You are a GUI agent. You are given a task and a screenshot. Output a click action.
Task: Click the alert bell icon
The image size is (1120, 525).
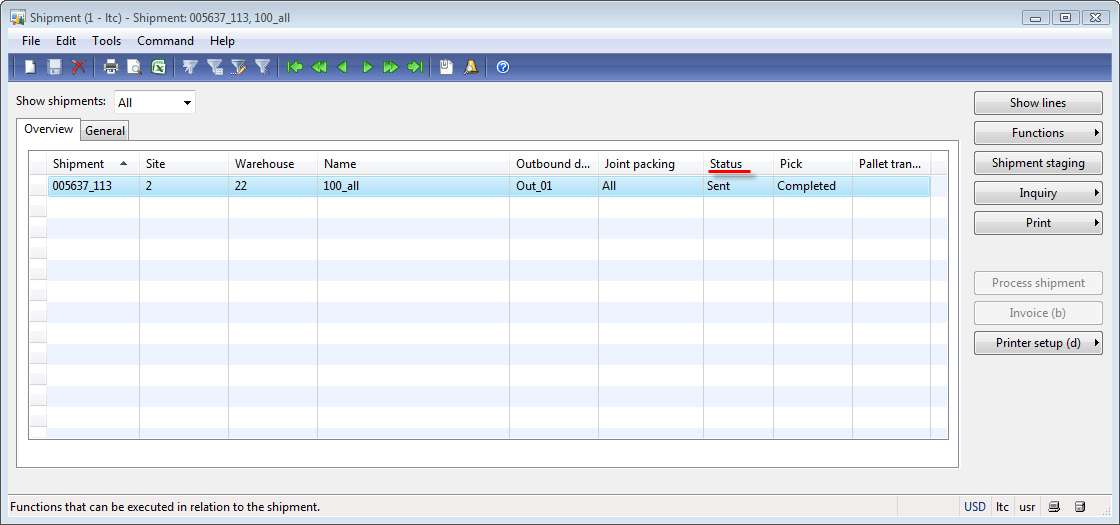[x=471, y=67]
